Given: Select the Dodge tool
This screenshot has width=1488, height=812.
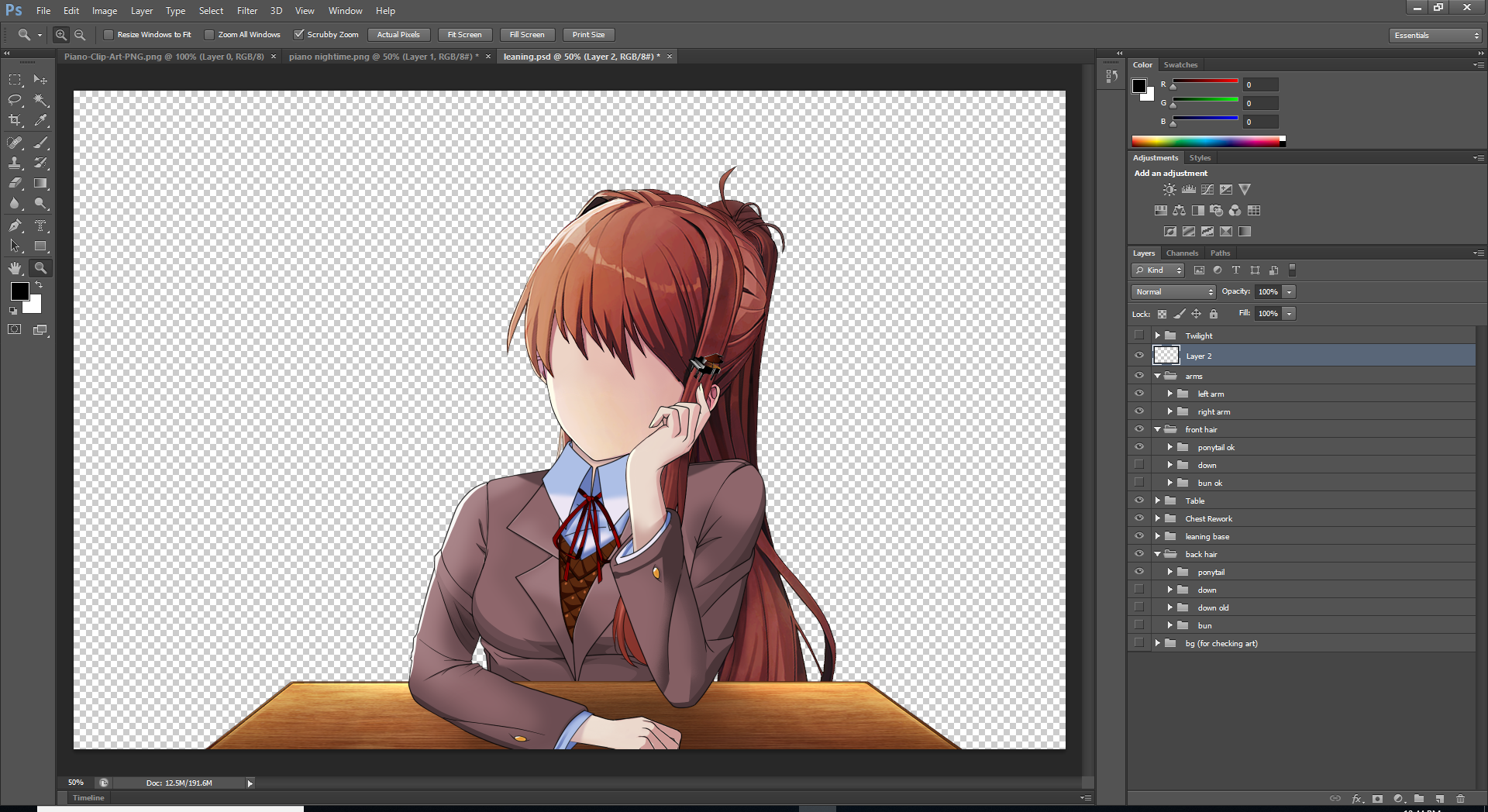Looking at the screenshot, I should click(40, 204).
